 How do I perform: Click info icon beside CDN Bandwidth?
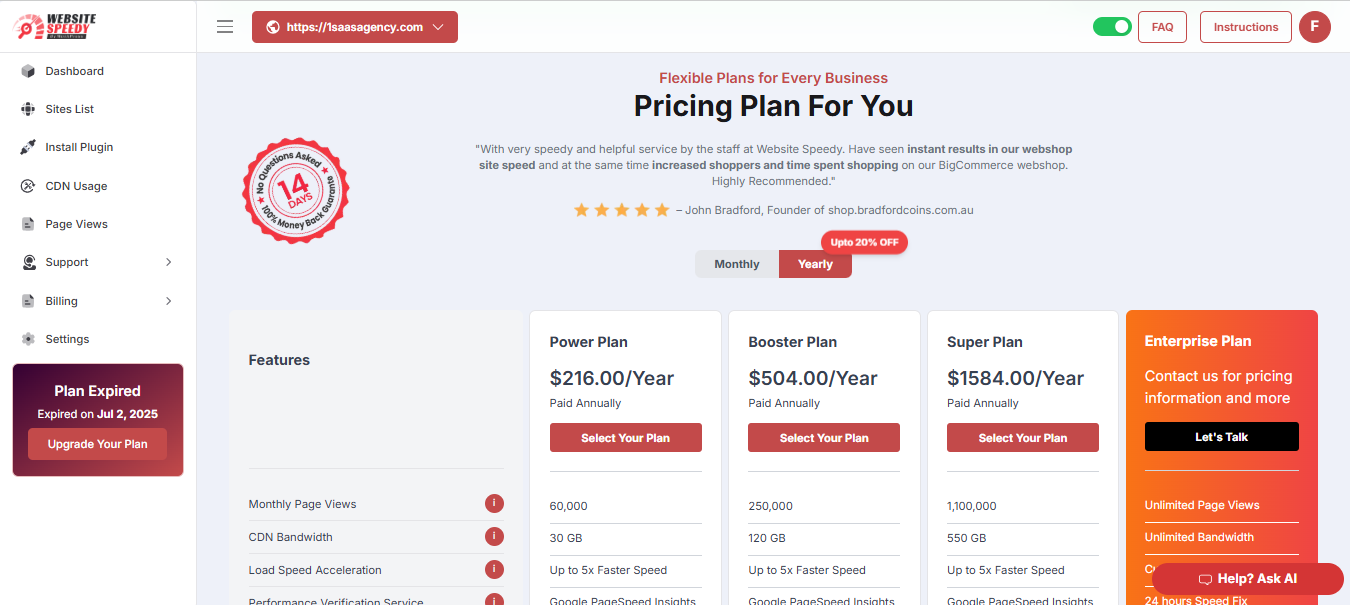(494, 536)
